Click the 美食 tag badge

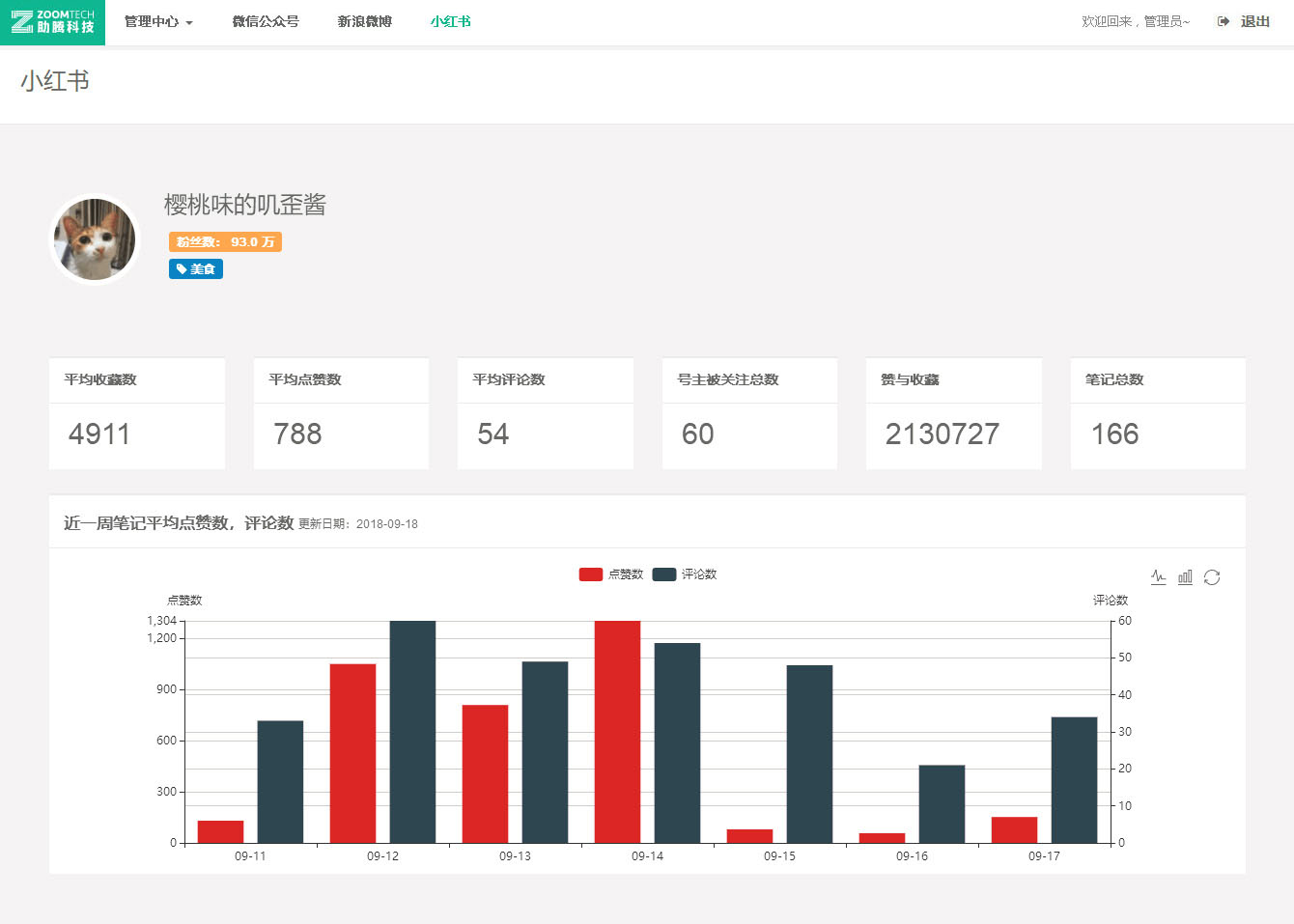coord(196,269)
